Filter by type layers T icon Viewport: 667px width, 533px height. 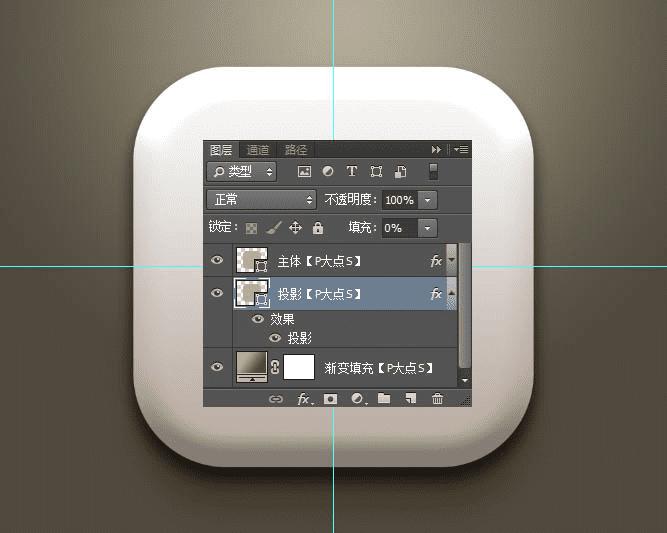(351, 171)
